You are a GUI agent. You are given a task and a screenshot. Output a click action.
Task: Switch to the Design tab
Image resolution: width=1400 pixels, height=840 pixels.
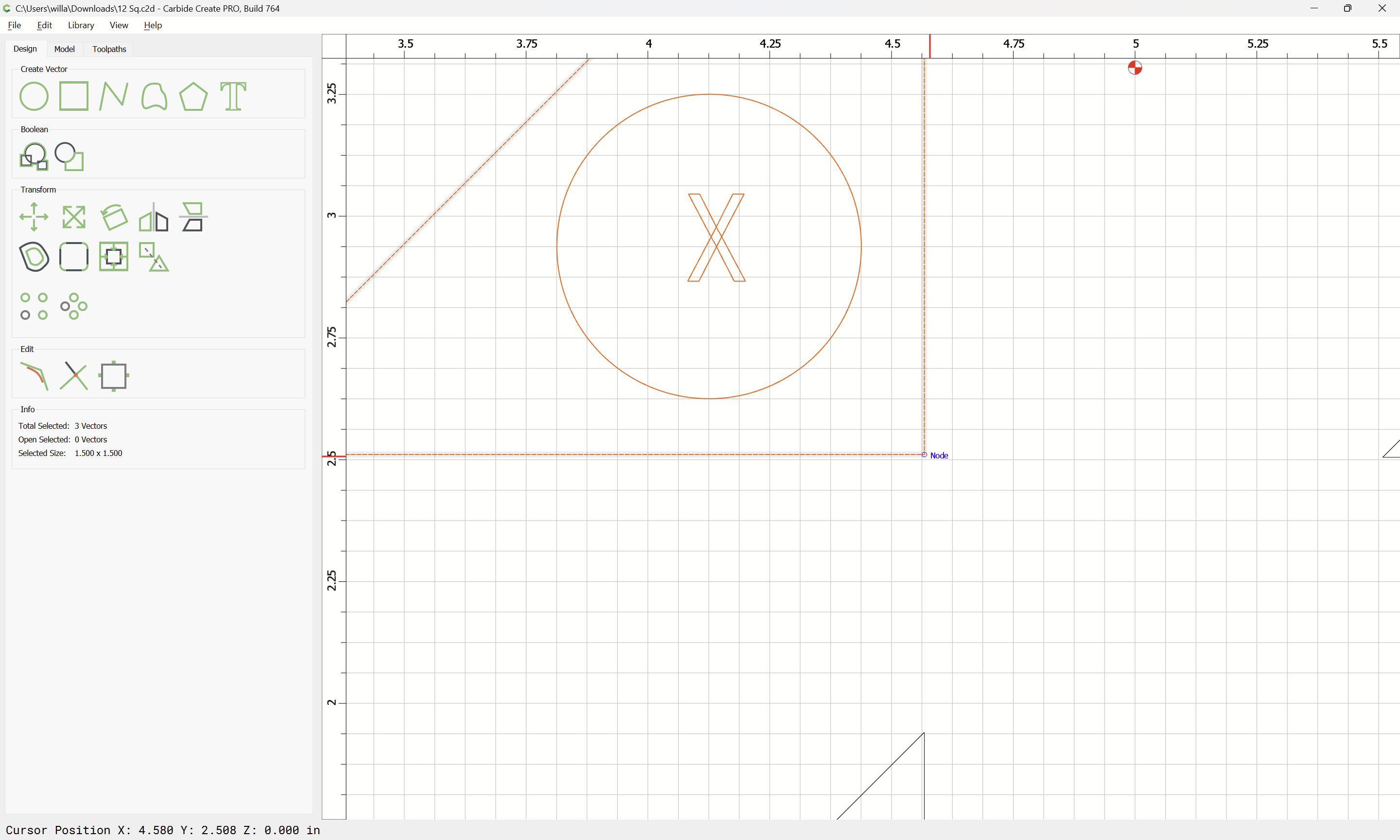(x=25, y=49)
